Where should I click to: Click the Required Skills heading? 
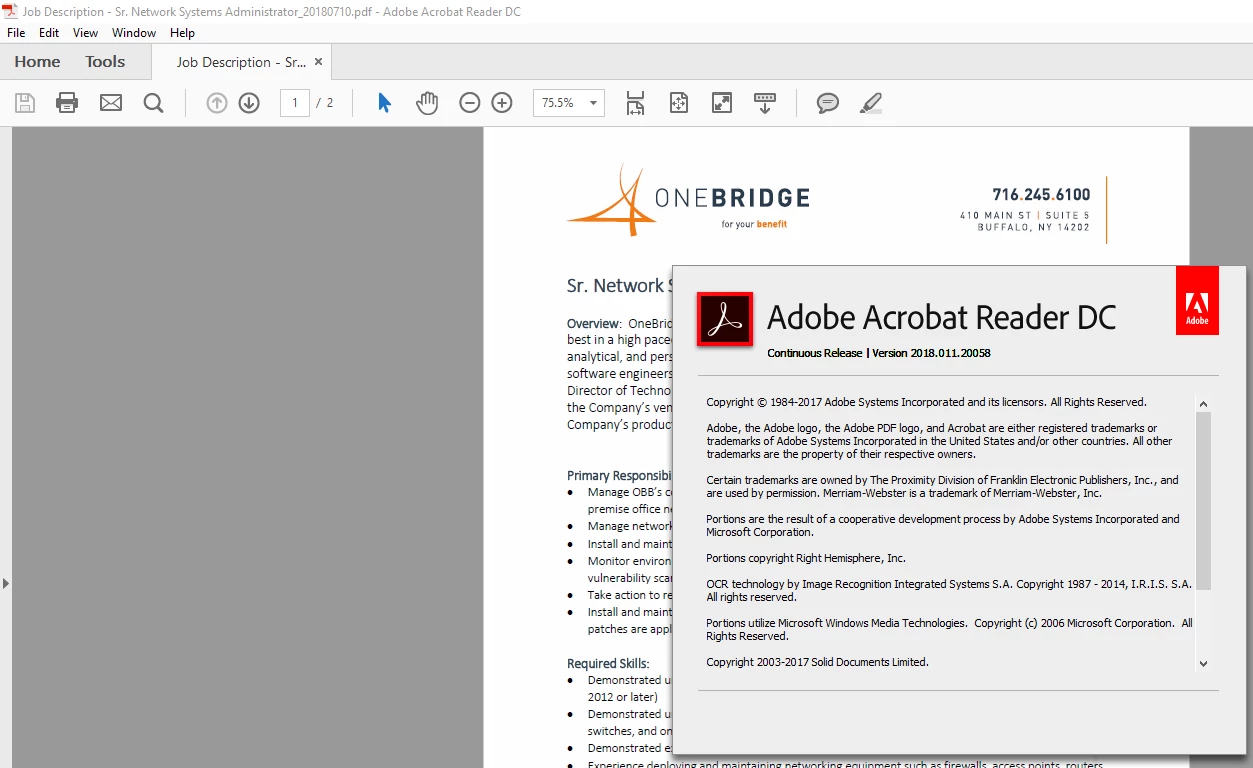tap(608, 663)
